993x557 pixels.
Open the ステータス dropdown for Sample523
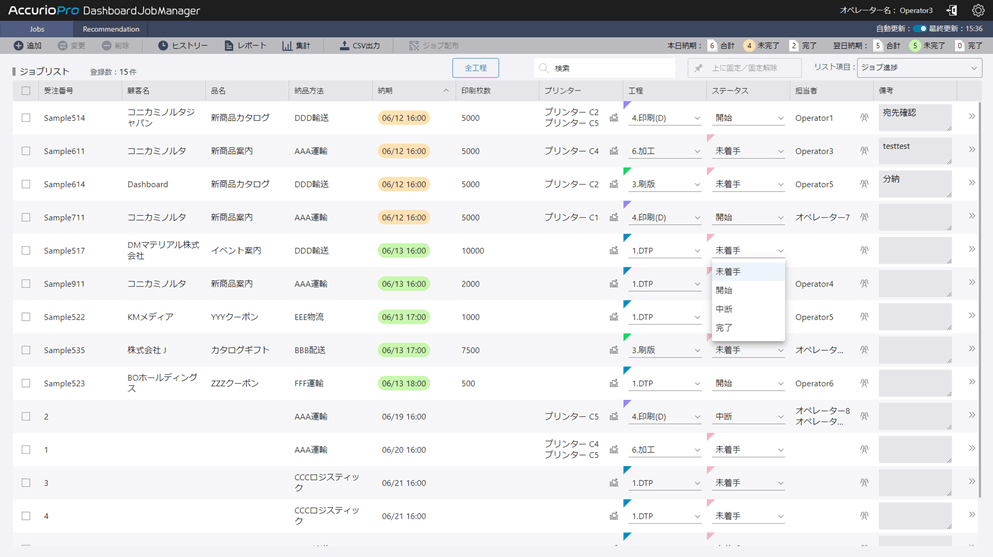coord(749,383)
